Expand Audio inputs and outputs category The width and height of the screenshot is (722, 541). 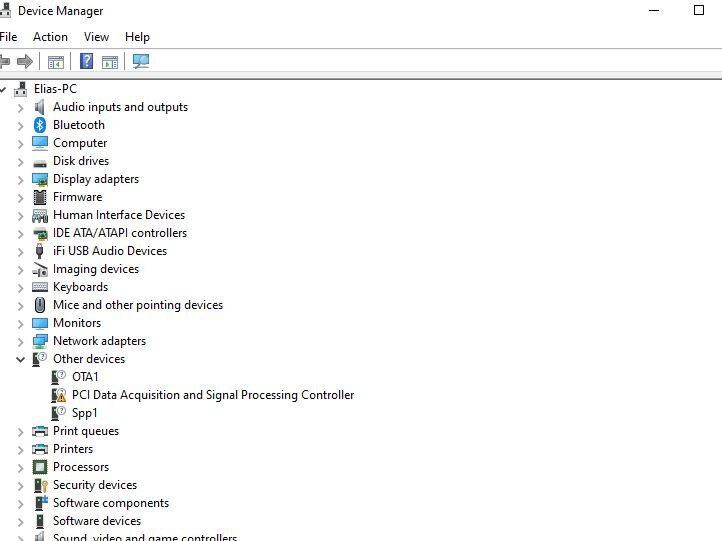[x=20, y=108]
